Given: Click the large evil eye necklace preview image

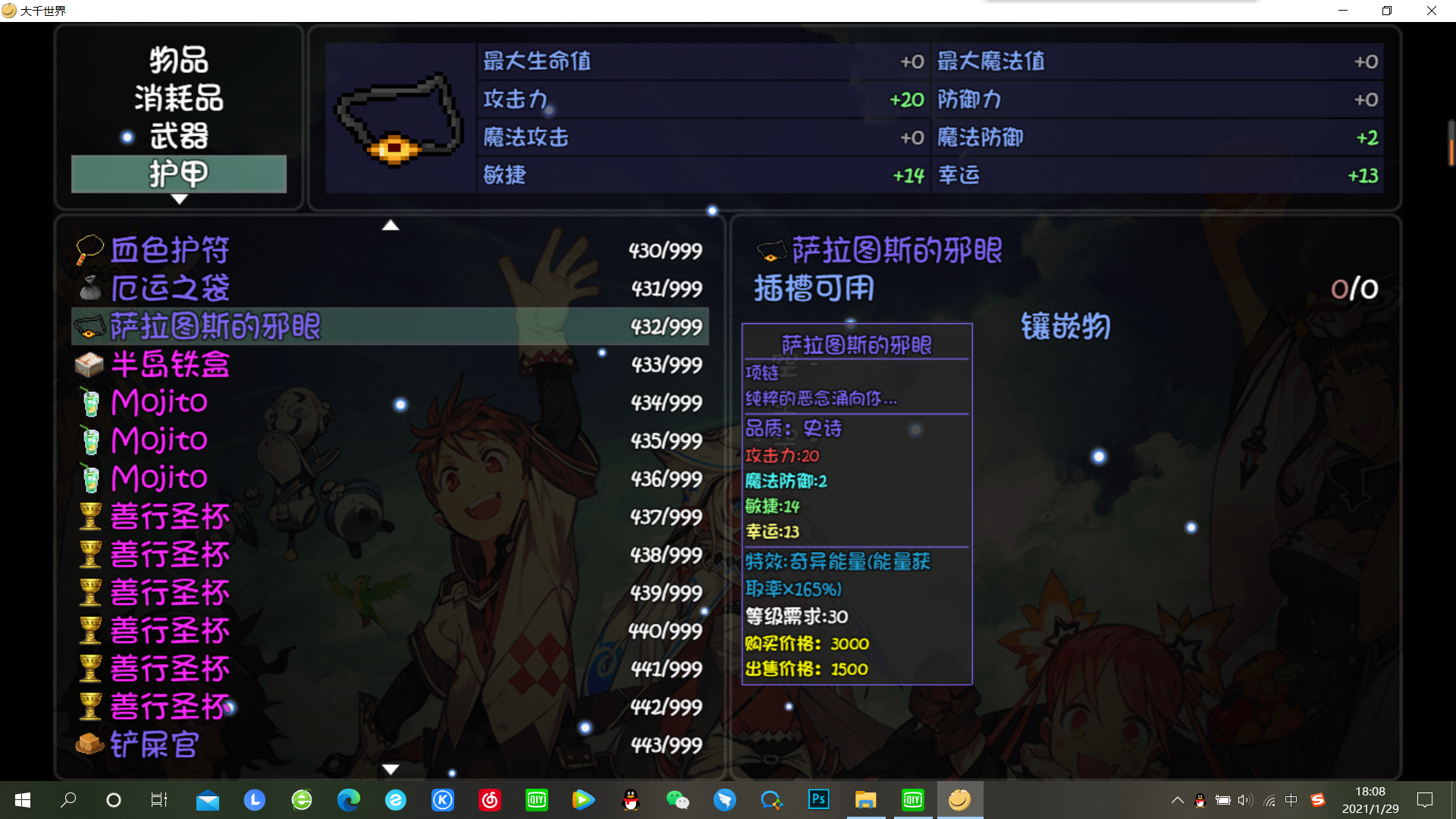Looking at the screenshot, I should coord(400,118).
